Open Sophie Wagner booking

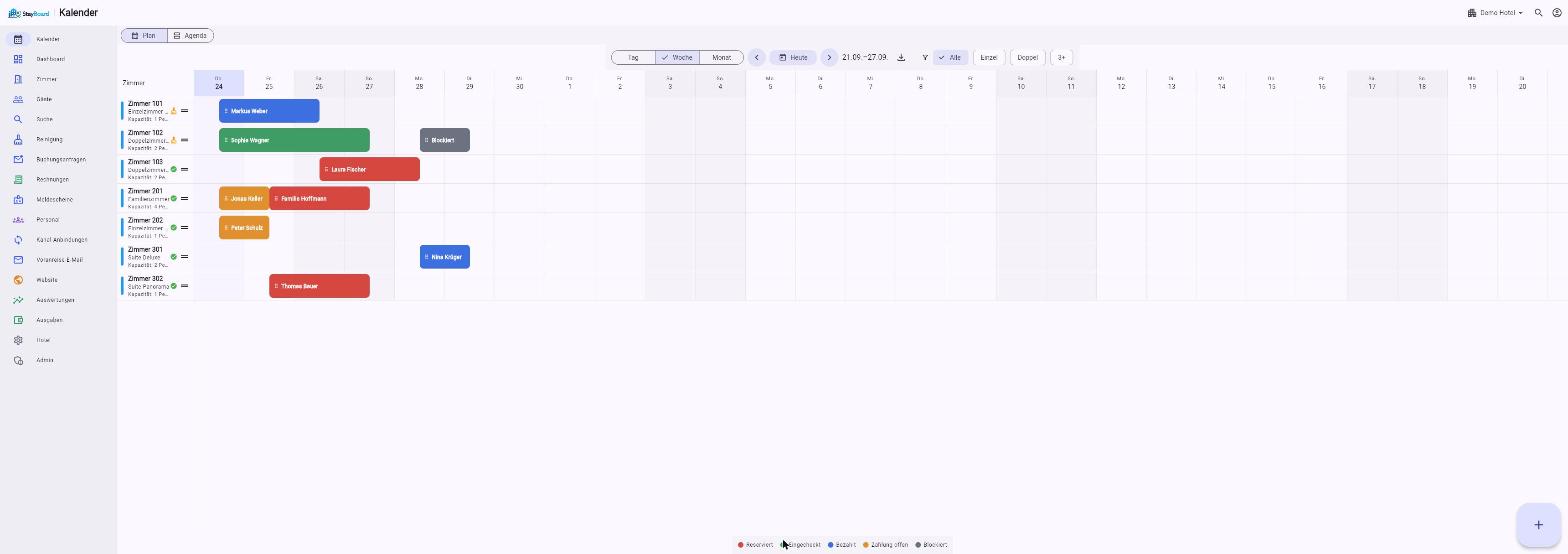coord(294,140)
